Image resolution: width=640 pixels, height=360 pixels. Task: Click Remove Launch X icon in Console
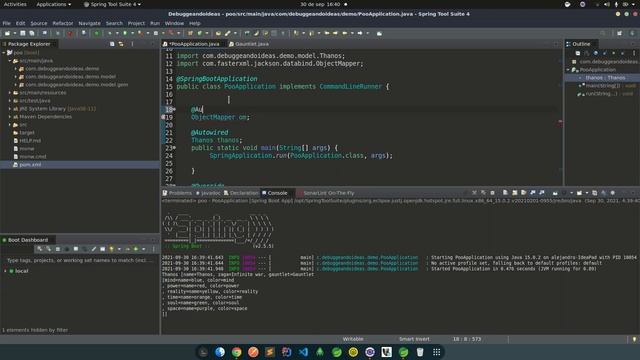[x=474, y=193]
